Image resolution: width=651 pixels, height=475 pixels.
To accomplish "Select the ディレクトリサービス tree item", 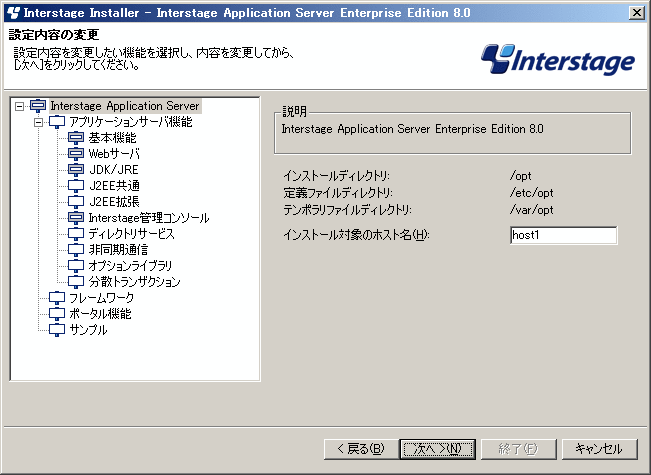I will pos(131,234).
